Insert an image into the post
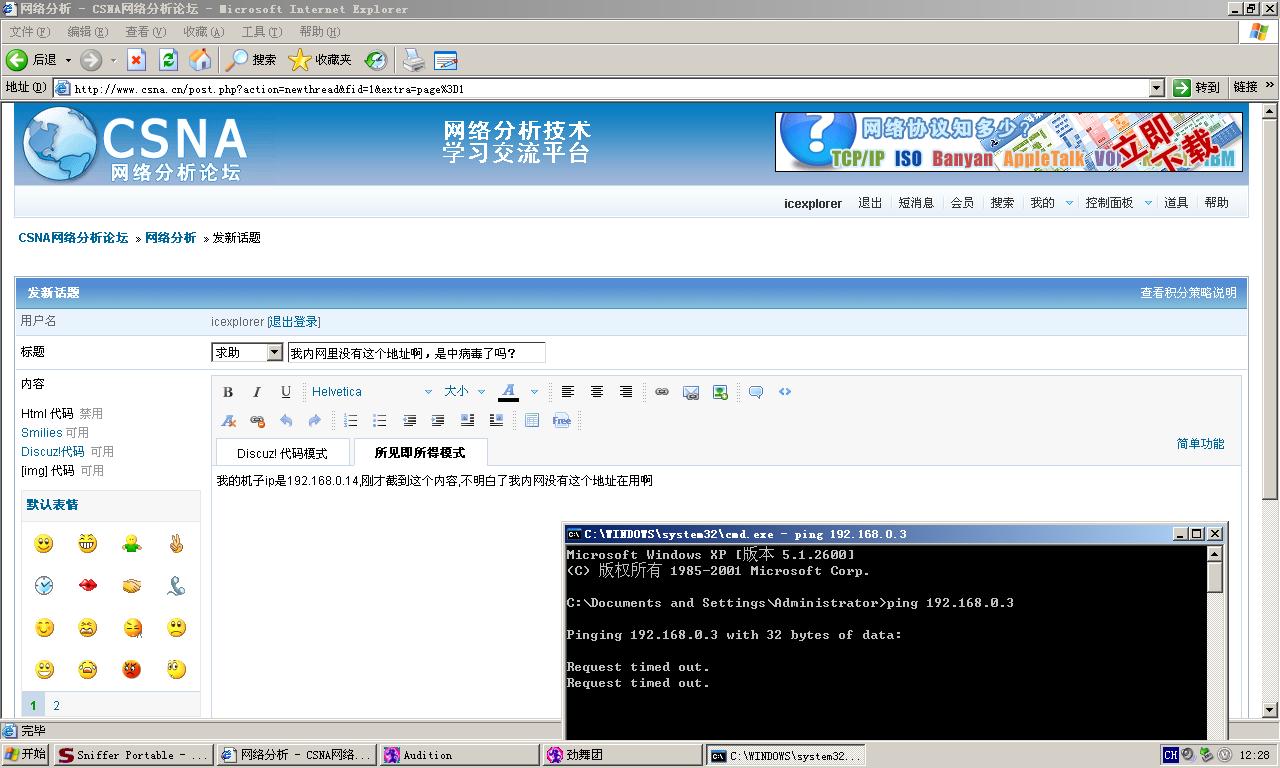 [x=720, y=392]
